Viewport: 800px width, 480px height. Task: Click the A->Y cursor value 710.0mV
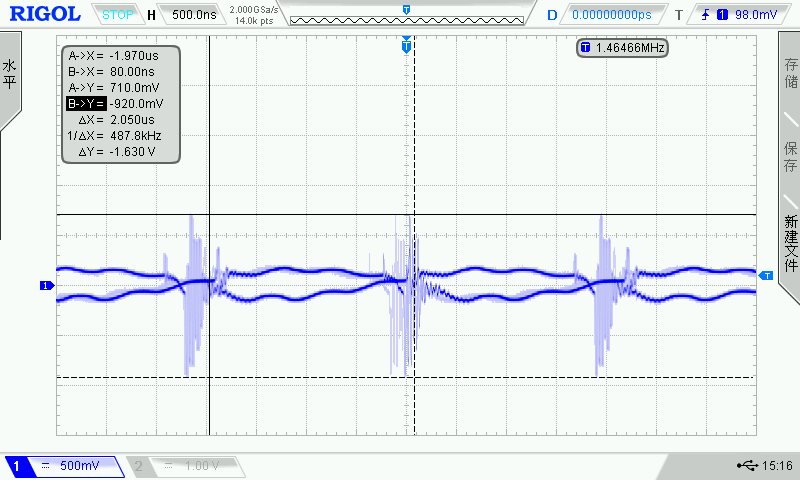pos(134,88)
